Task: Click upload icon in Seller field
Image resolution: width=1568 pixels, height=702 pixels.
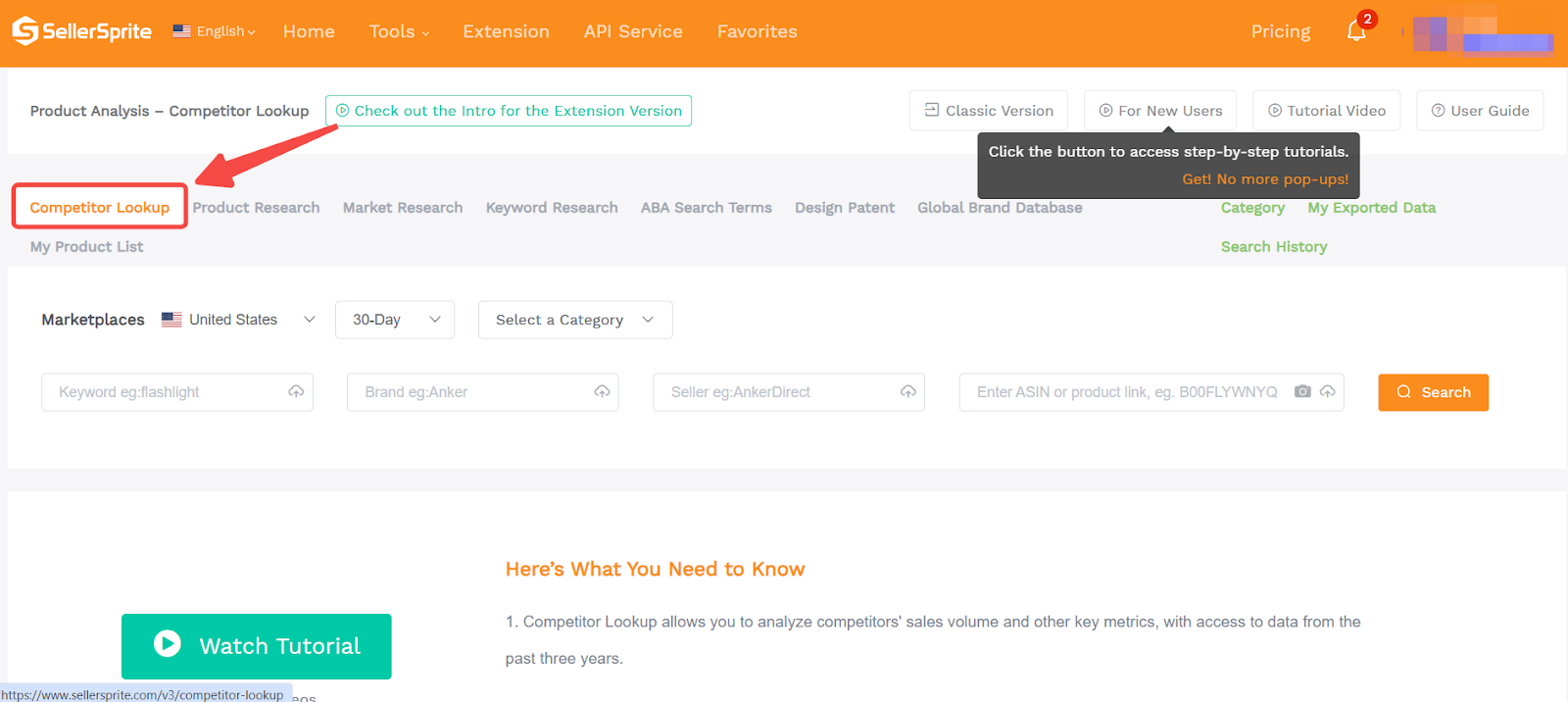Action: click(908, 392)
